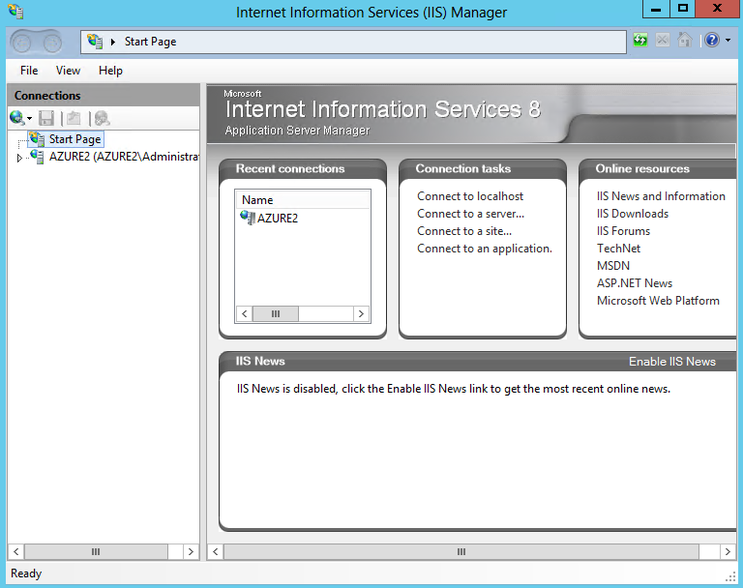This screenshot has width=743, height=588.
Task: Click the Stop icon in address toolbar
Action: (662, 40)
